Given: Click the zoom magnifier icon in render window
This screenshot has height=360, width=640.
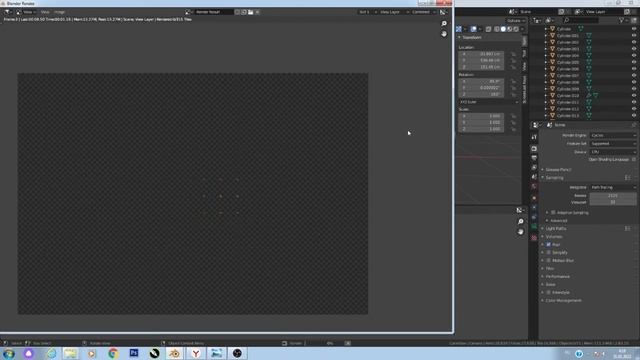Looking at the screenshot, I should click(x=444, y=24).
